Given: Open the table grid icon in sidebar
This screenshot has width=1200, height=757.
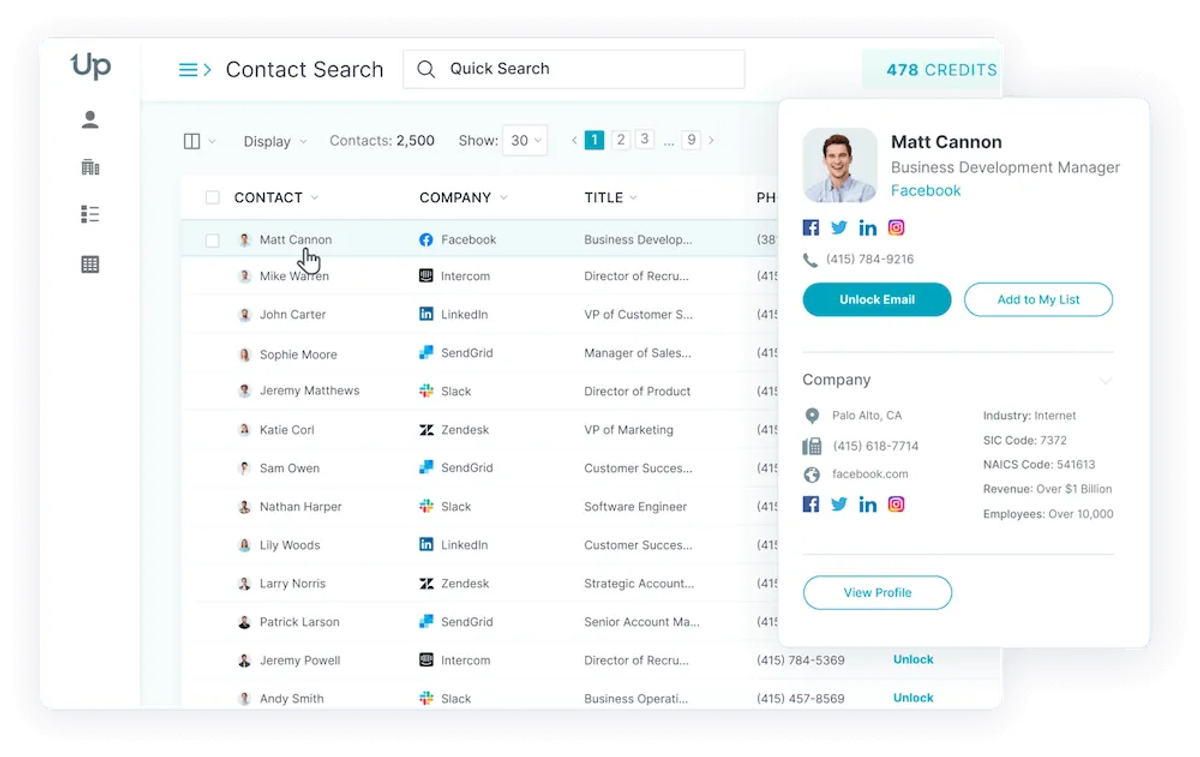Looking at the screenshot, I should coord(90,265).
